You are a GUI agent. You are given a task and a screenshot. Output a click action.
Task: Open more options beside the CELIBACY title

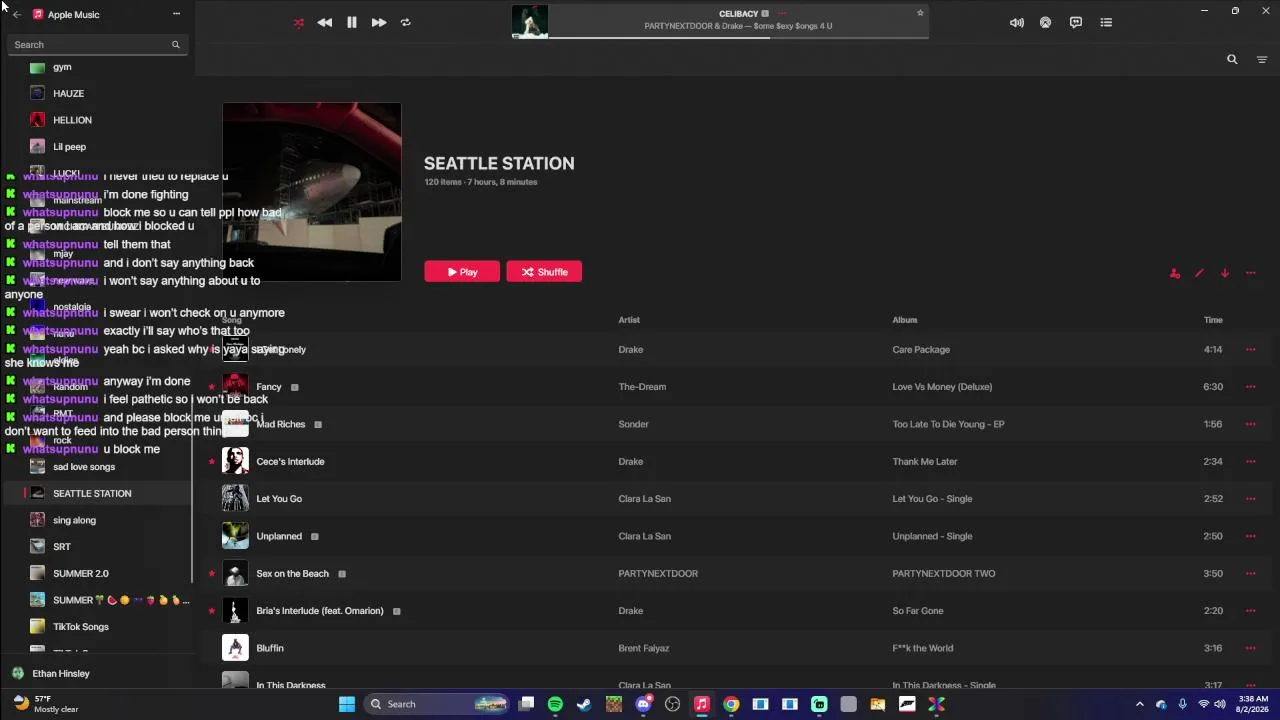[783, 14]
